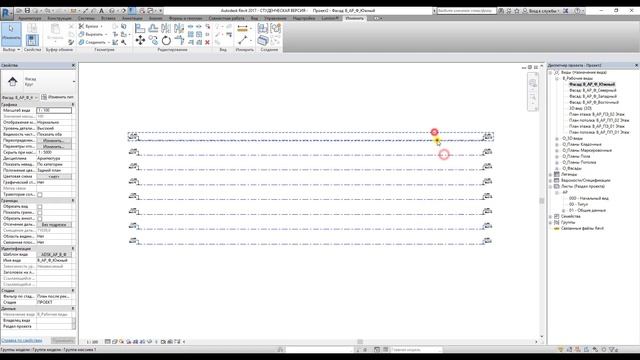Open the Вставка ribbon tab
Image resolution: width=640 pixels, height=360 pixels.
pos(108,18)
